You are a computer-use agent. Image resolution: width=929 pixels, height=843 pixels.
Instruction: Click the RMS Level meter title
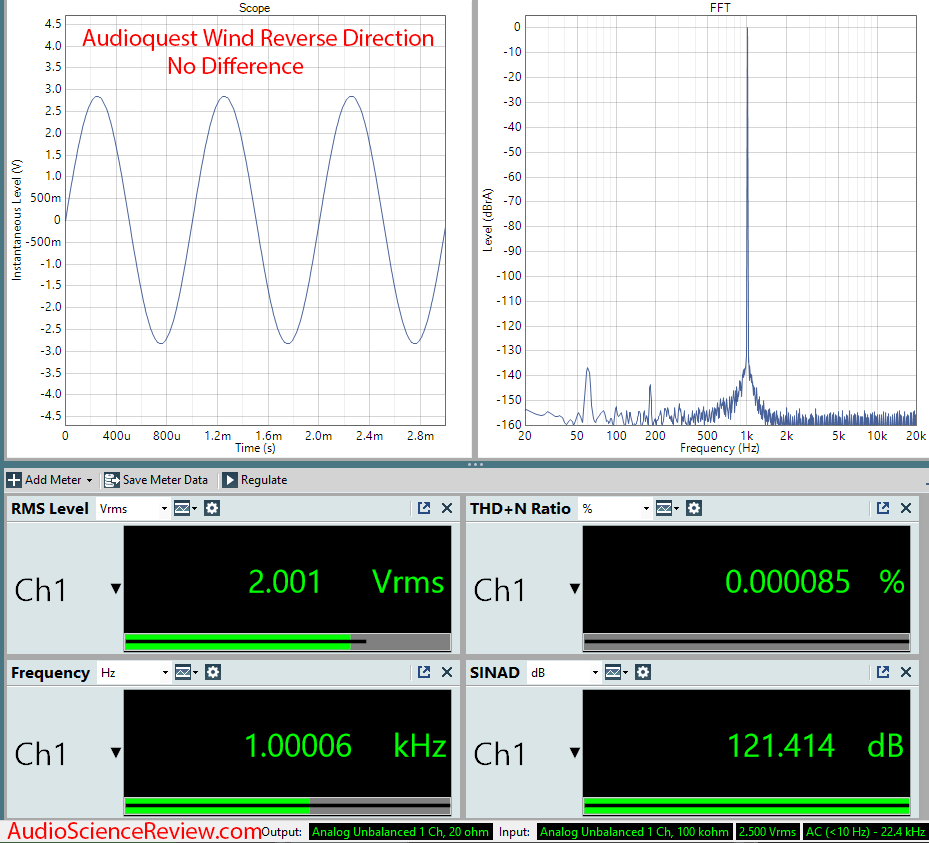pos(50,509)
